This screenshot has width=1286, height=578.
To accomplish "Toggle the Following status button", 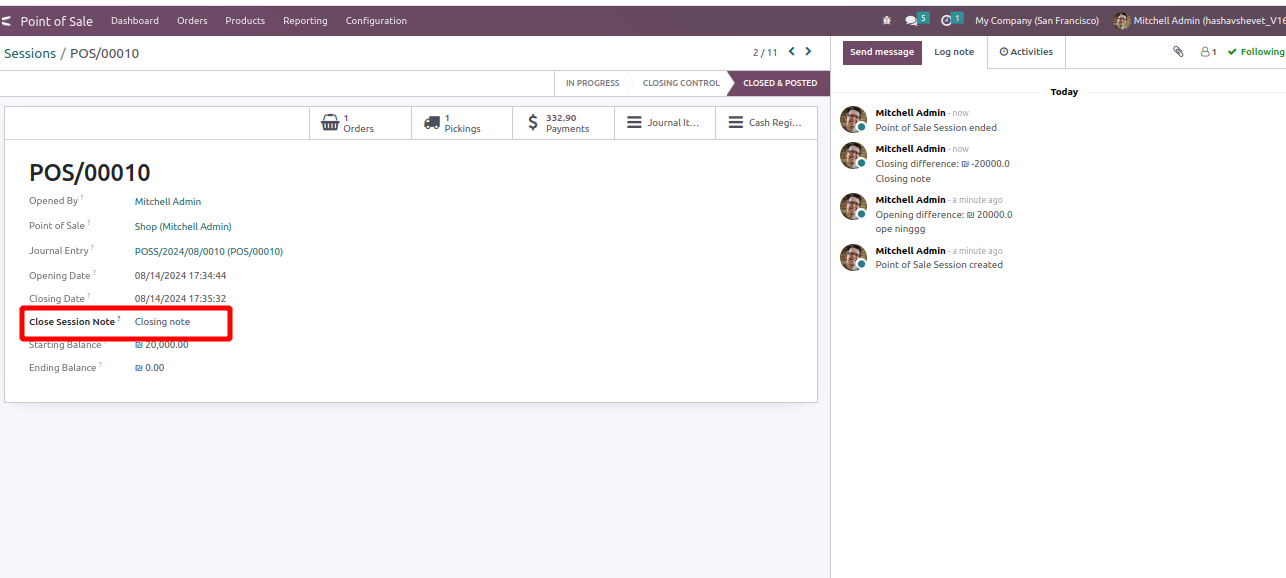I will point(1256,52).
